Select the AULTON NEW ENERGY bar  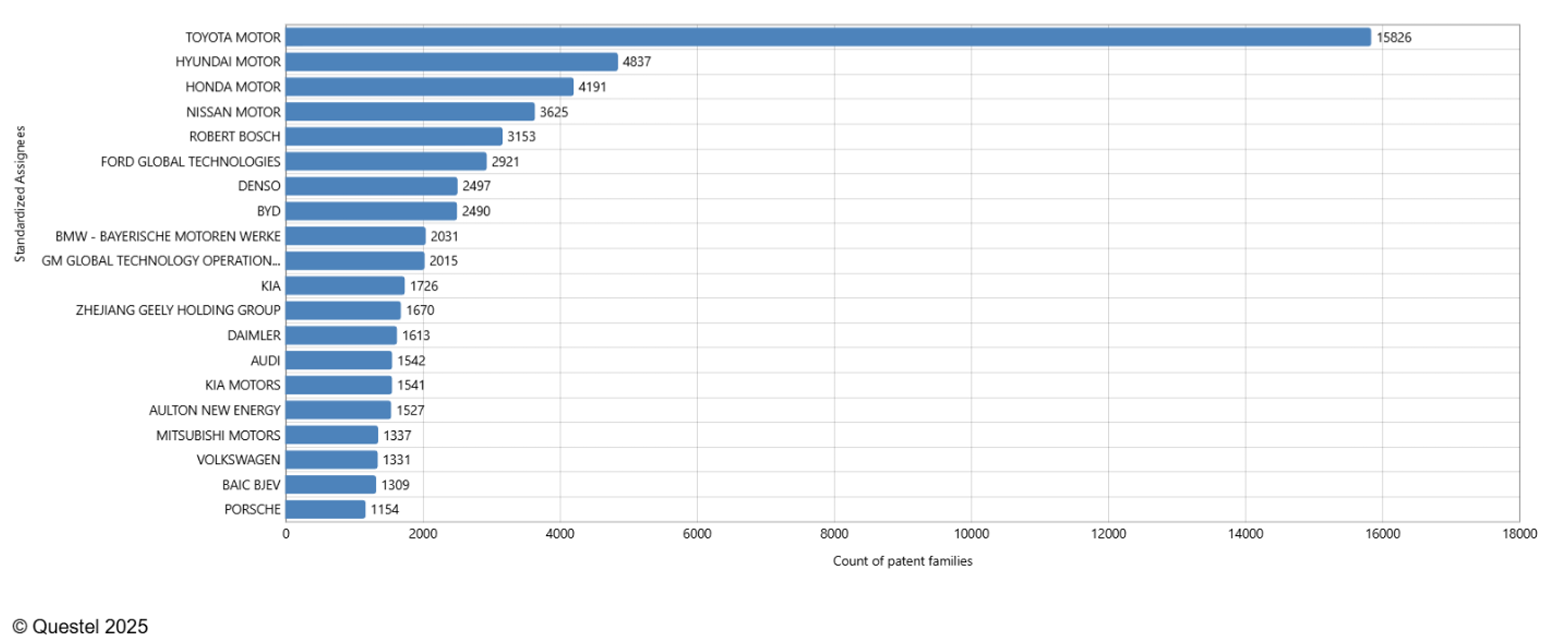[338, 410]
